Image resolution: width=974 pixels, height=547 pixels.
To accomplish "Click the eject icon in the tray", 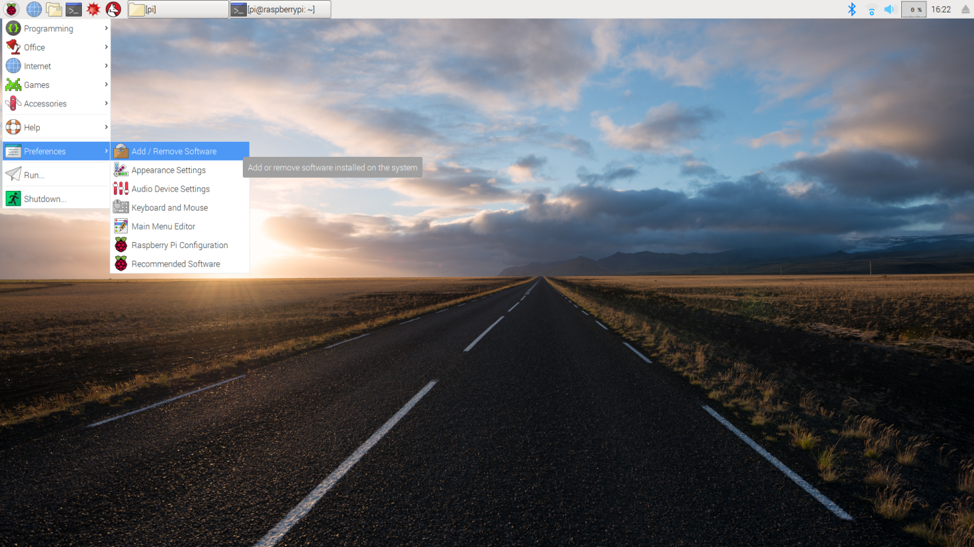I will point(965,9).
